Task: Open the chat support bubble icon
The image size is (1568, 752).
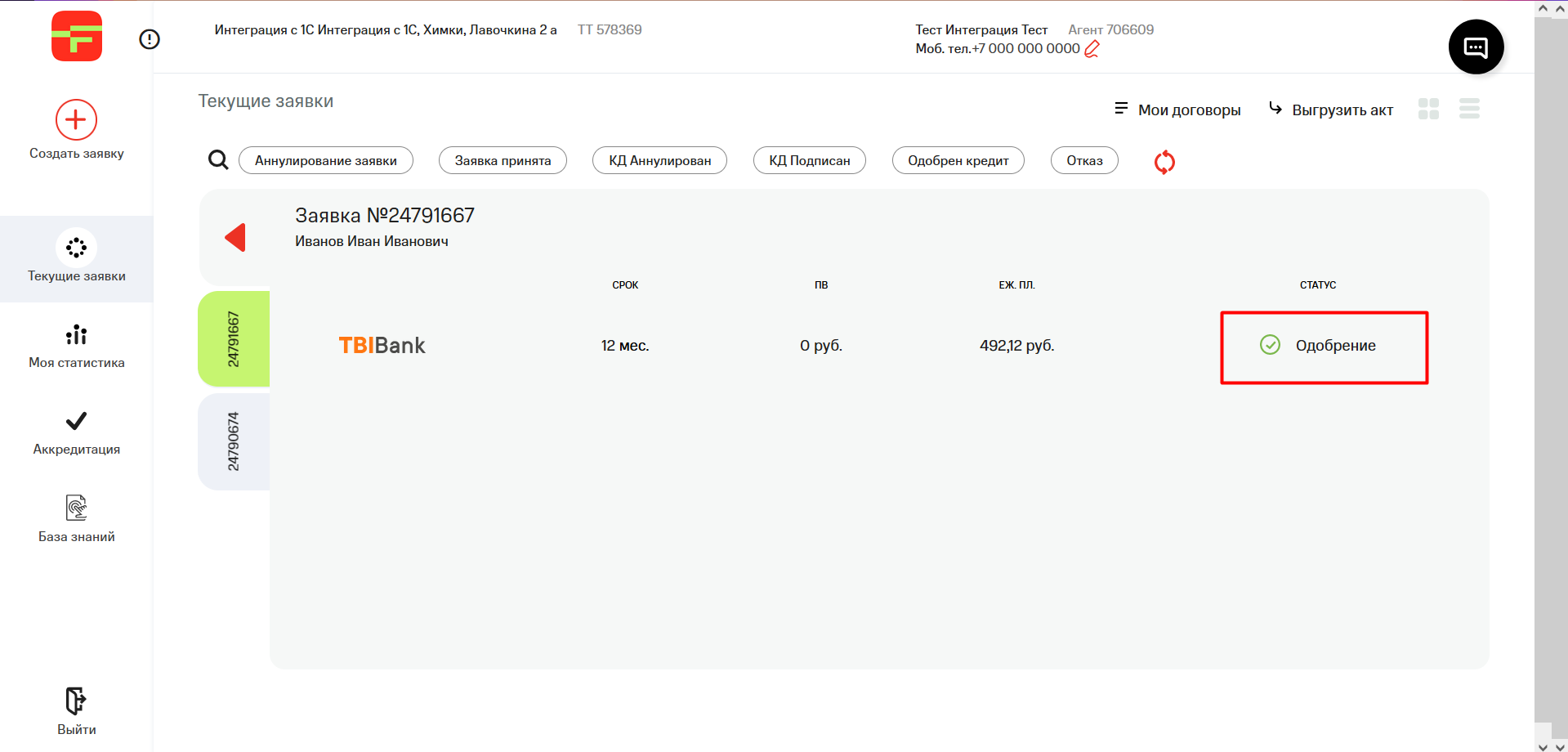Action: click(x=1476, y=47)
